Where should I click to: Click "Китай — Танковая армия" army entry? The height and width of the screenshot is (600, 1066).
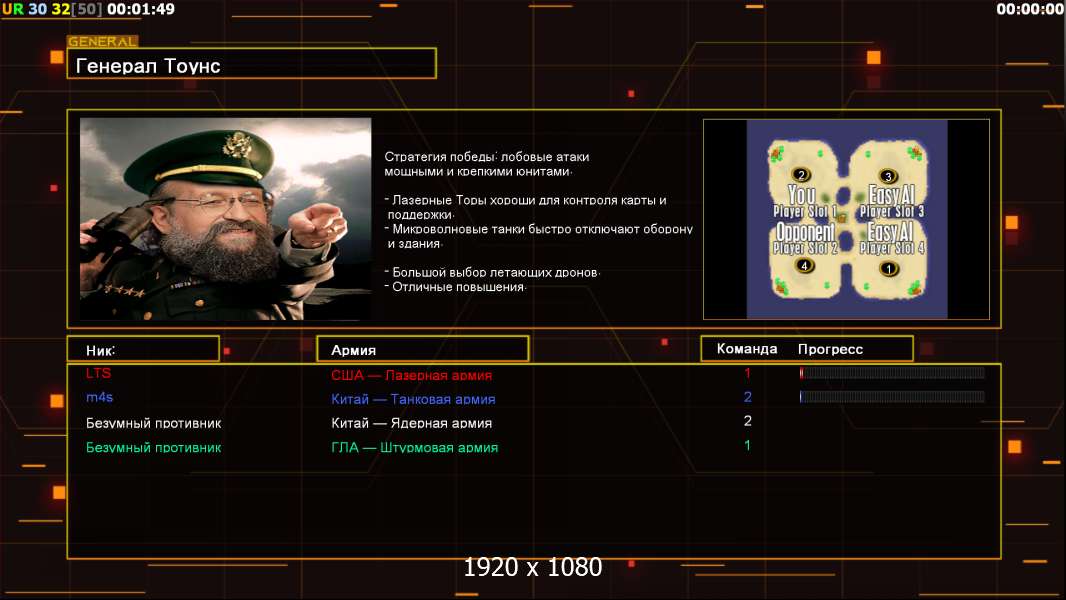pos(413,399)
